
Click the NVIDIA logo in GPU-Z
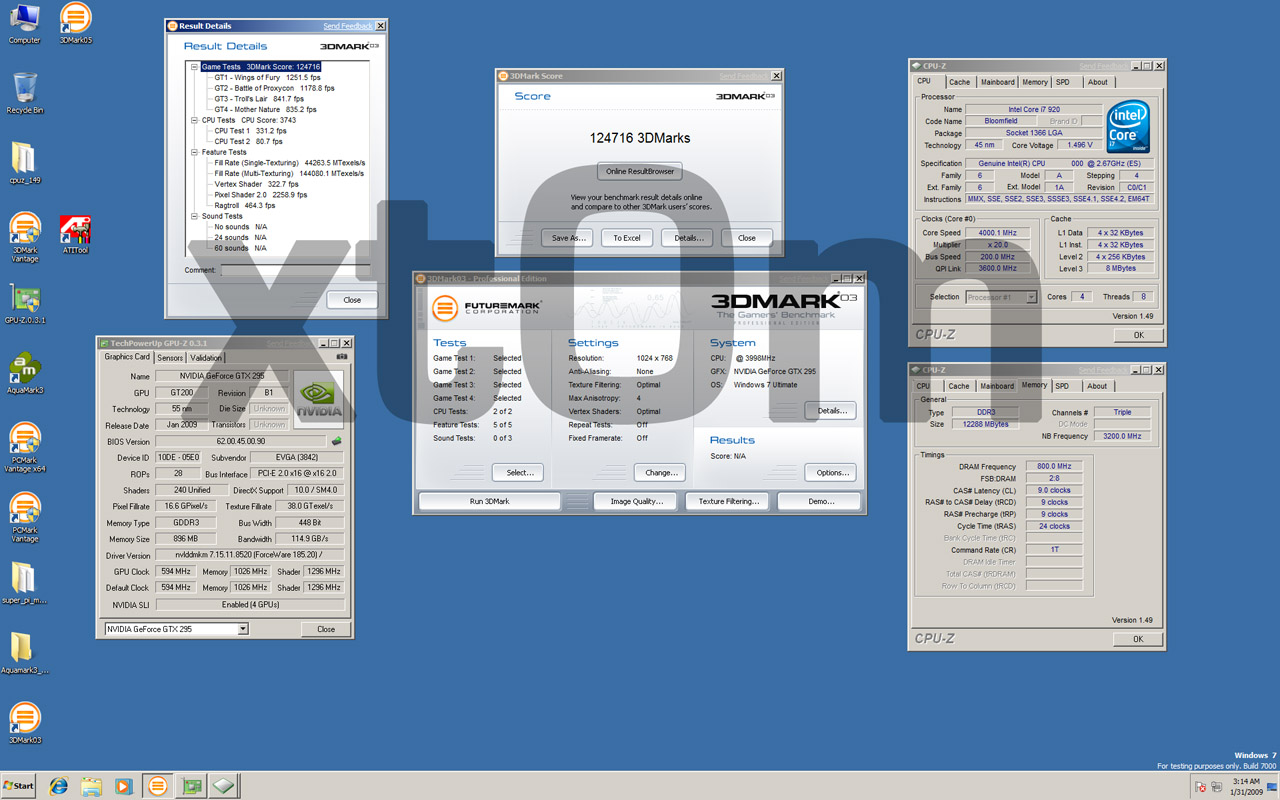(x=318, y=399)
